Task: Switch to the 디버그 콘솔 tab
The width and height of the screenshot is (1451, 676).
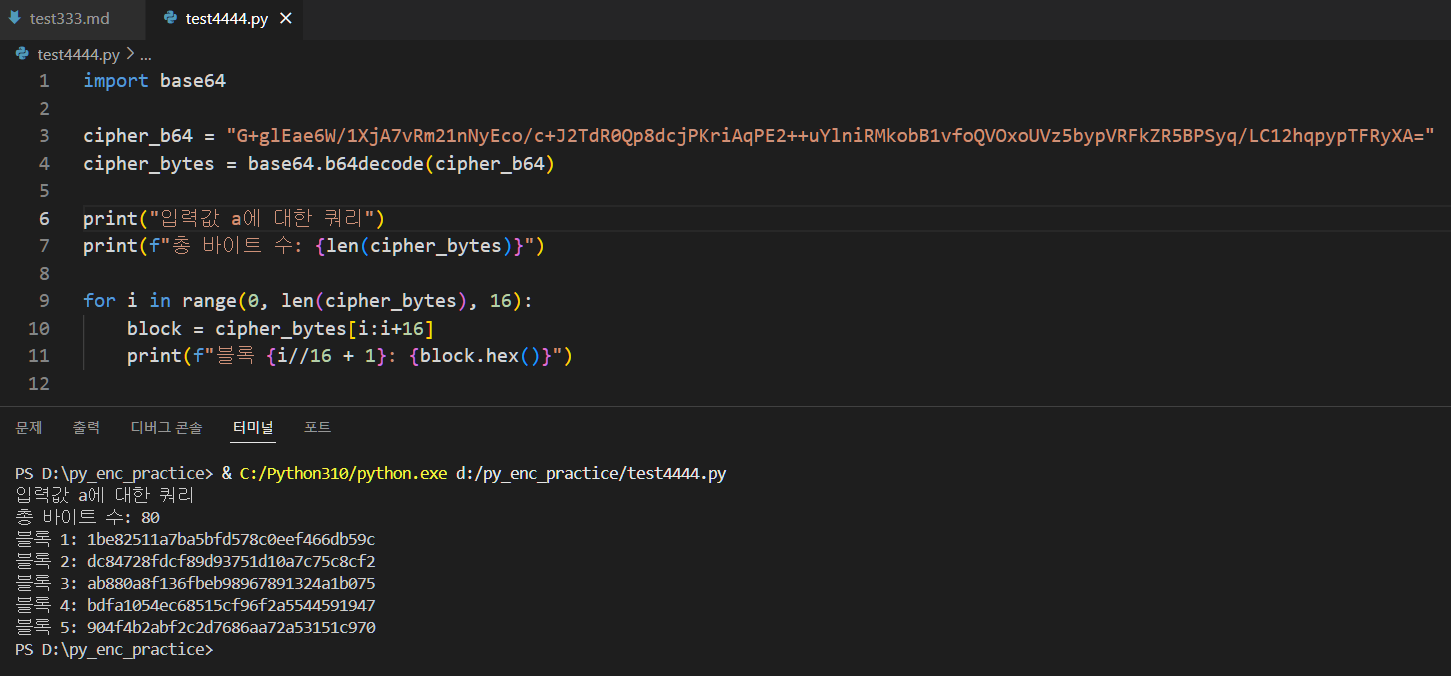Action: point(166,427)
